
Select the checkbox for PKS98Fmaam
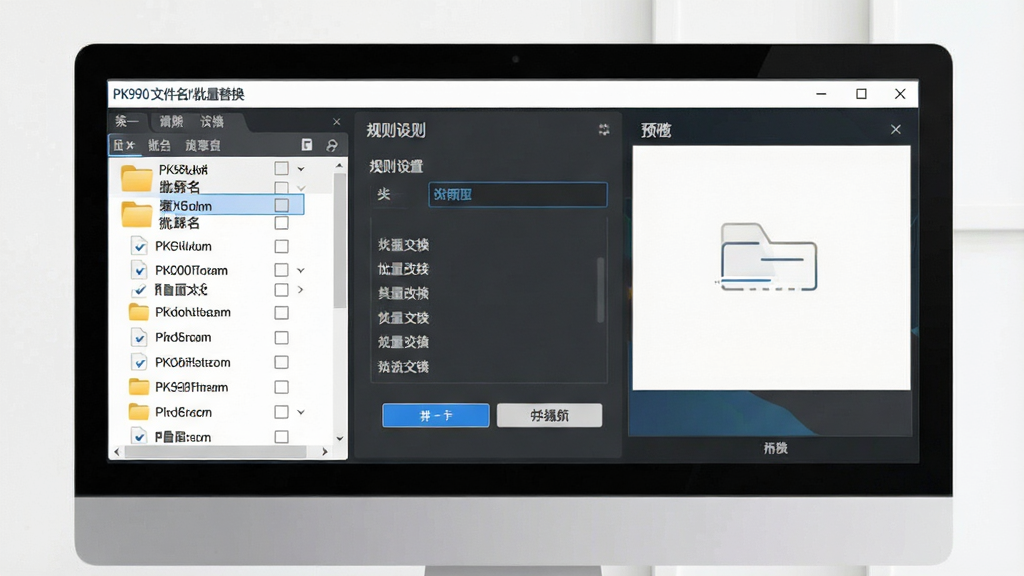pos(281,387)
